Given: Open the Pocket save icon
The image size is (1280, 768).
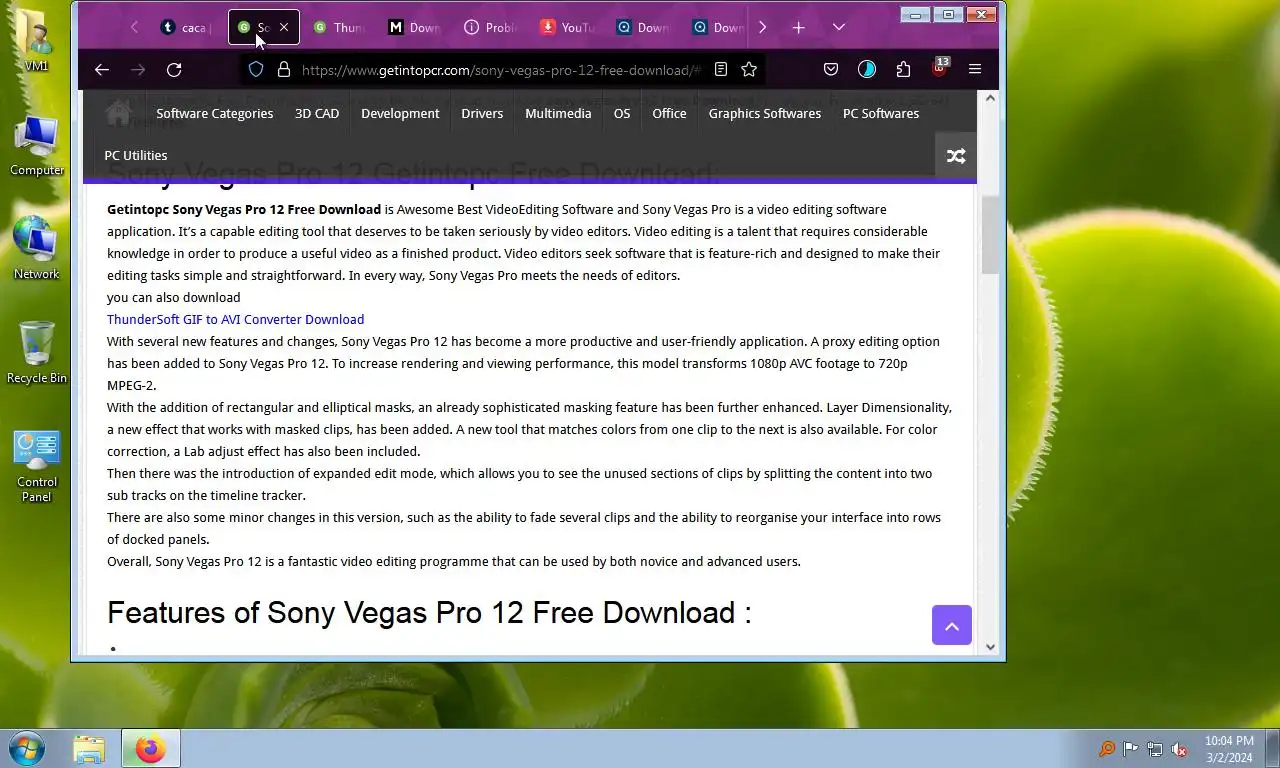Looking at the screenshot, I should (x=831, y=69).
